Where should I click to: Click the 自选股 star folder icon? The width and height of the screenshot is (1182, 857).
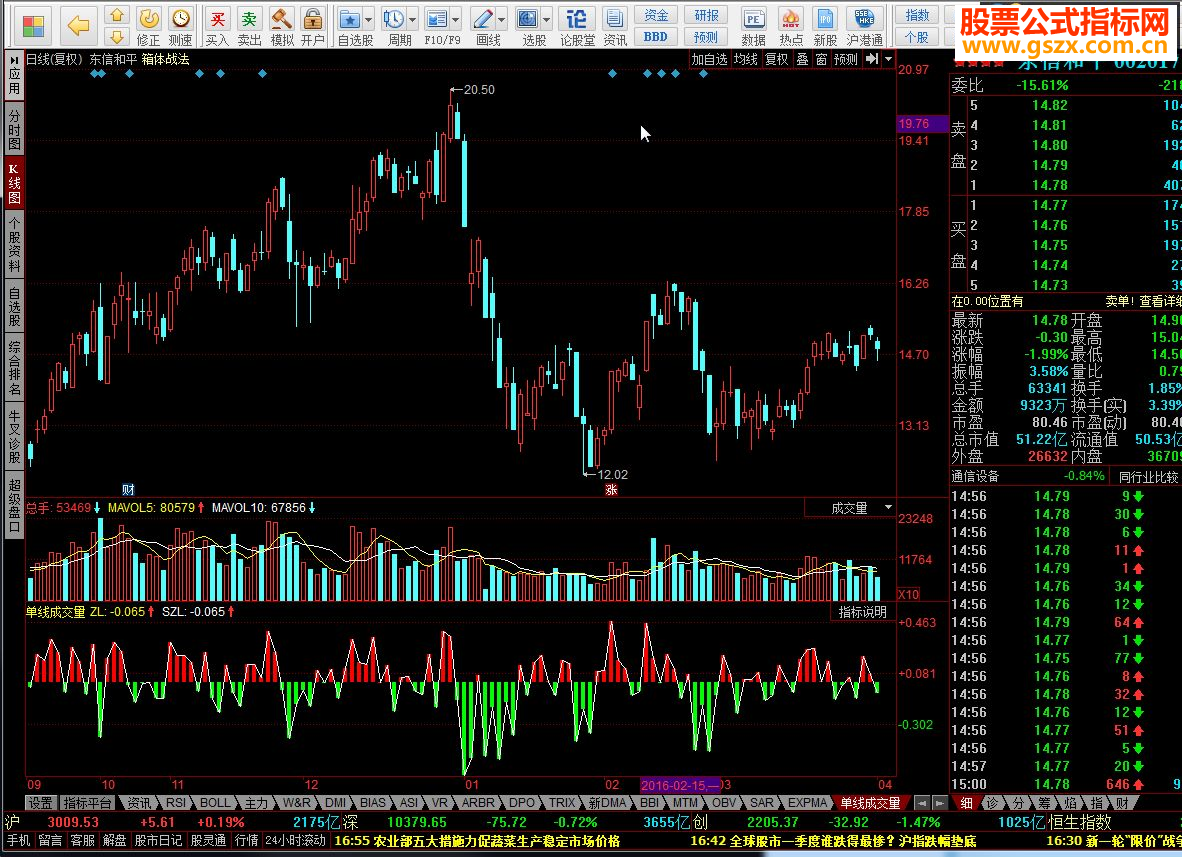[x=350, y=19]
